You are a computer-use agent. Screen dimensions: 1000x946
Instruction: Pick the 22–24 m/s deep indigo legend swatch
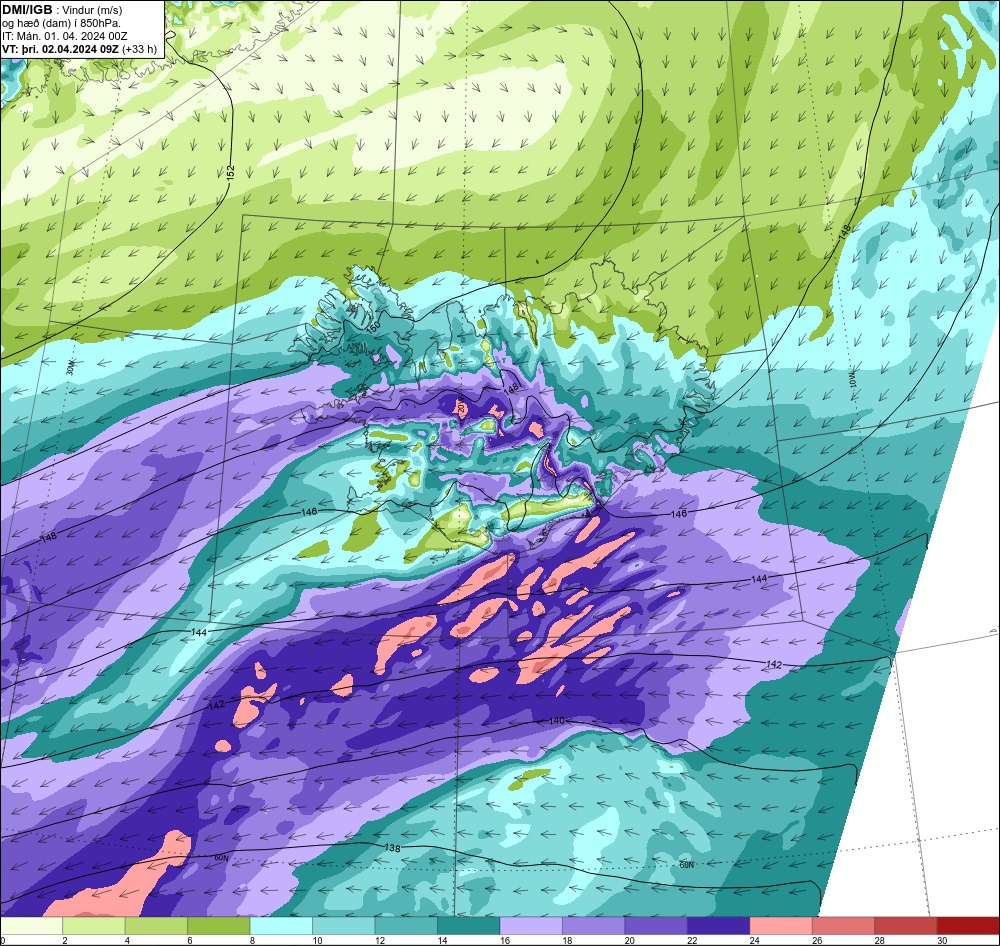point(719,926)
